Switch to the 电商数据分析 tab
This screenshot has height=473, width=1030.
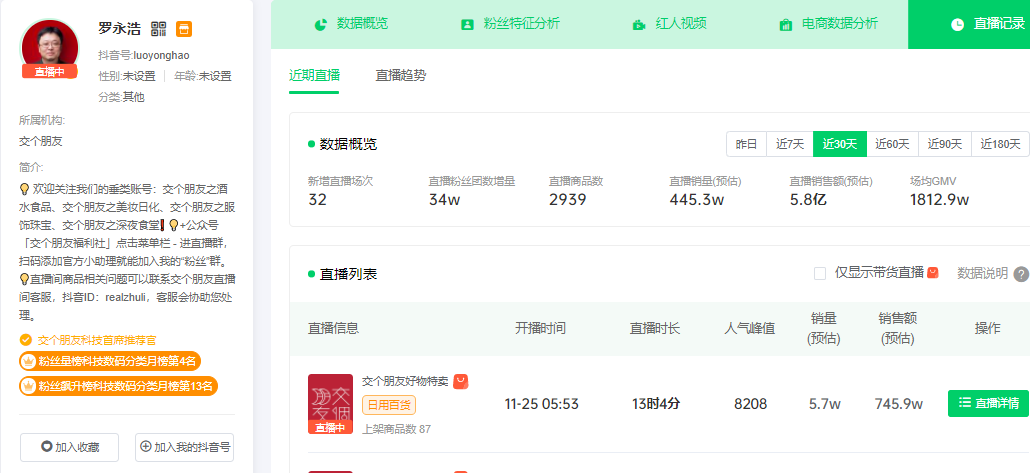click(828, 24)
